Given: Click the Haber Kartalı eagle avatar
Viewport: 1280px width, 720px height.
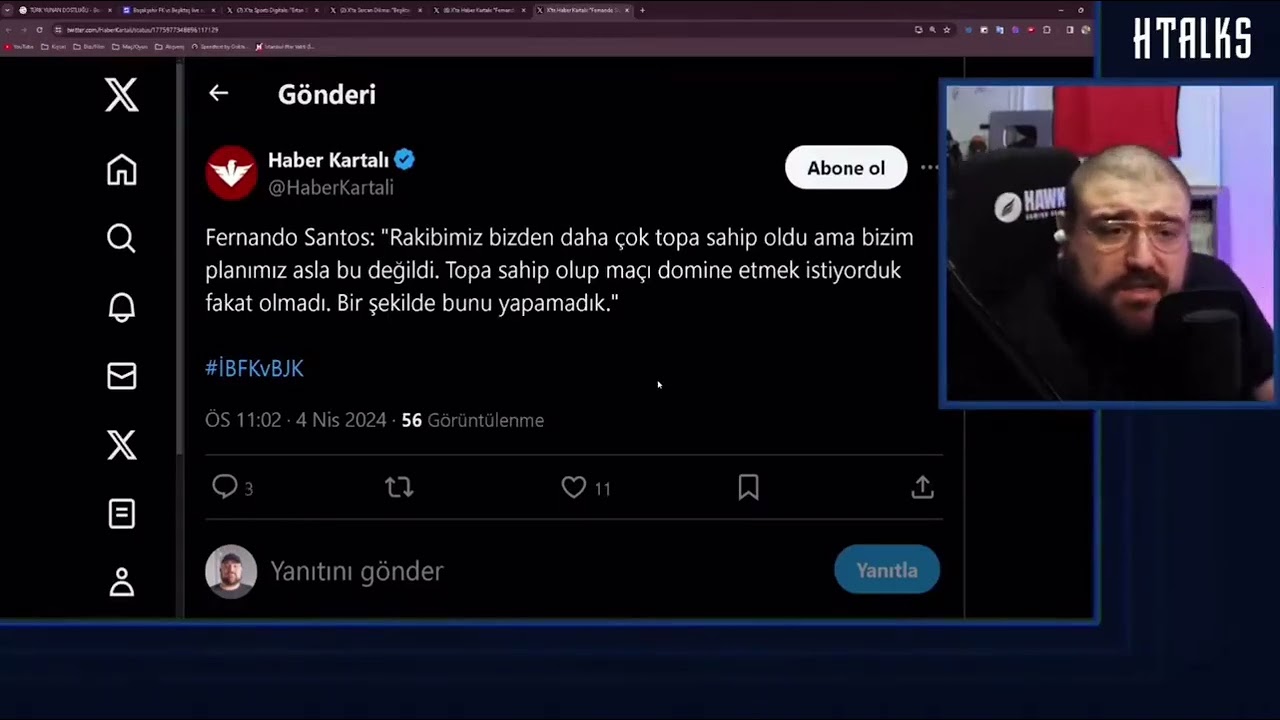Looking at the screenshot, I should tap(231, 172).
